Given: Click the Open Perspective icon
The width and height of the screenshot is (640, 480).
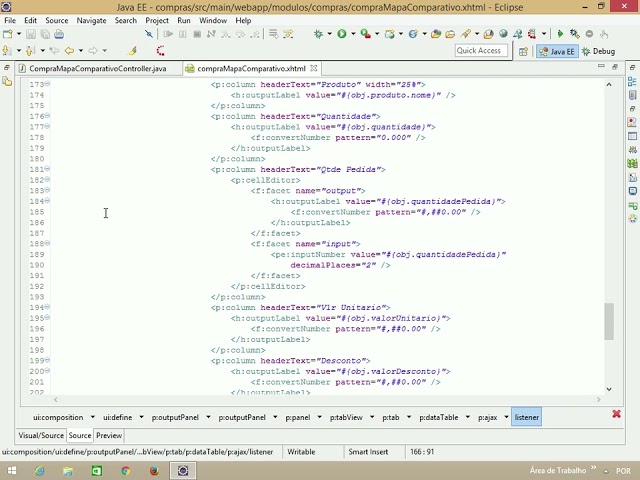Looking at the screenshot, I should point(523,51).
